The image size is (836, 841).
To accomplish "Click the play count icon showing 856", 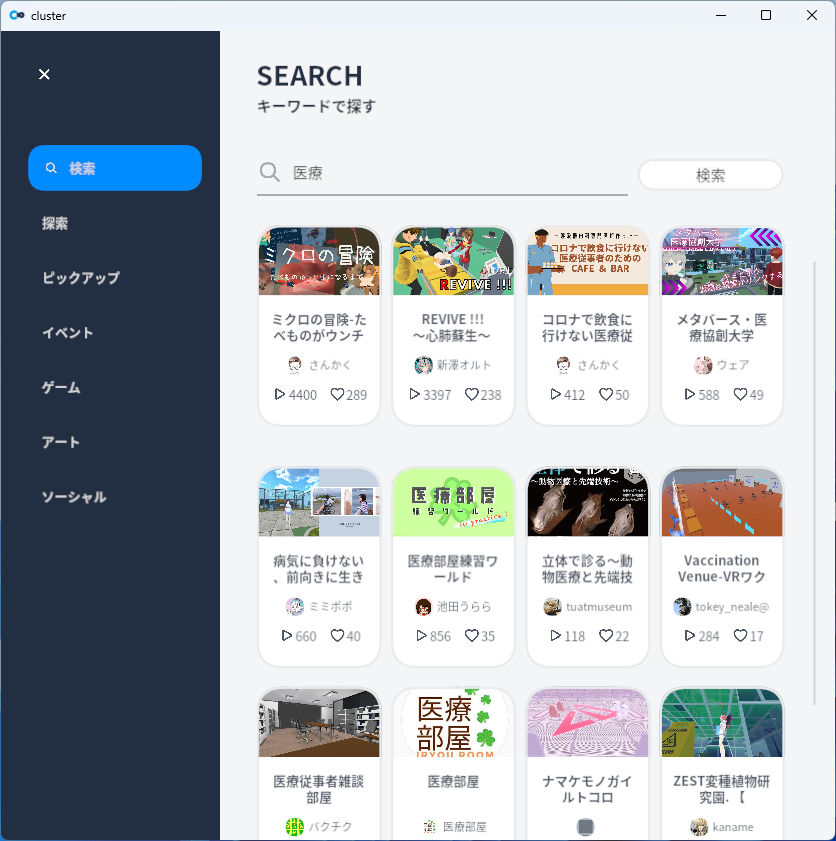I will pyautogui.click(x=421, y=636).
